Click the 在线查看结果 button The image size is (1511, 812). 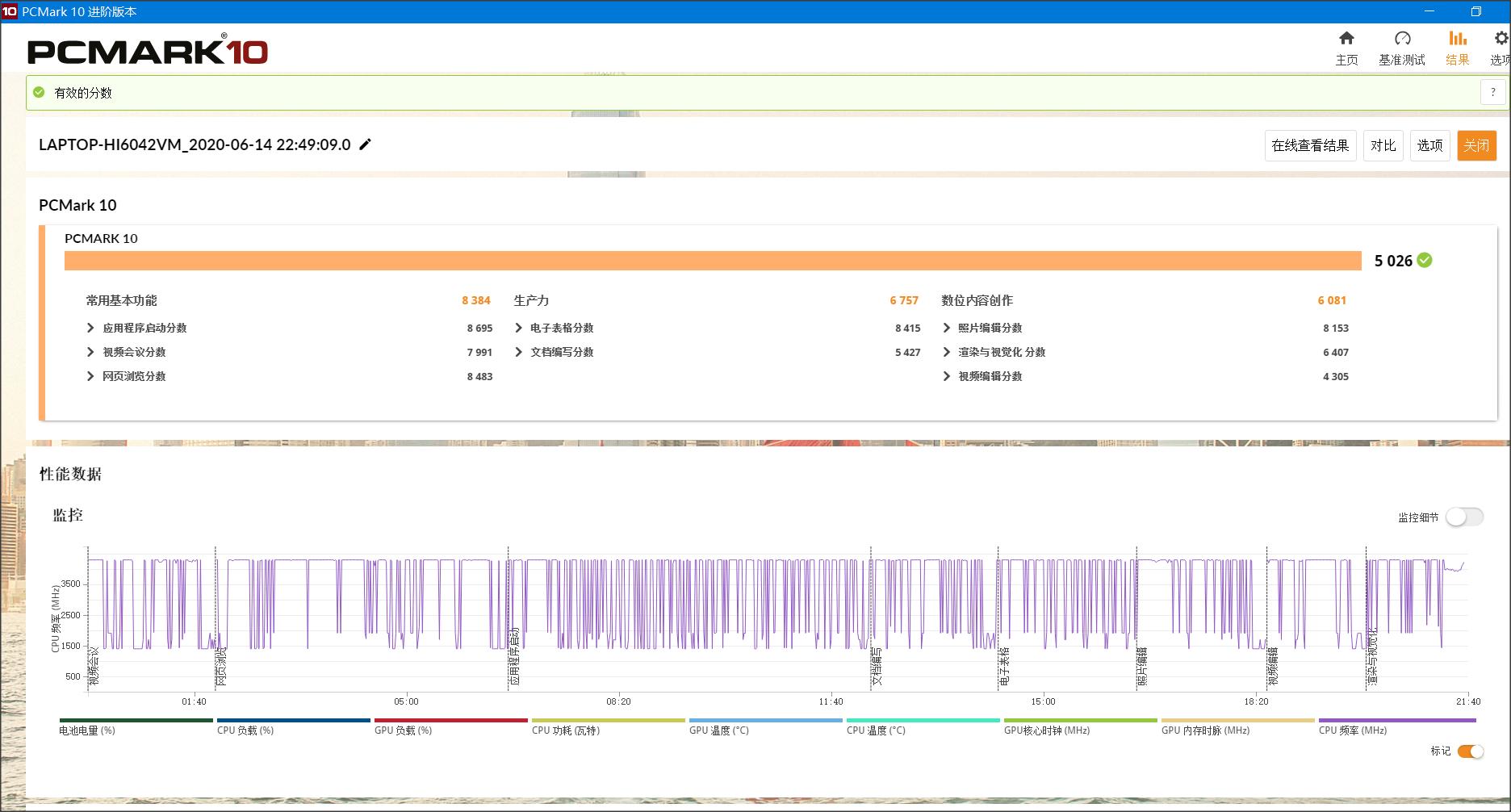(1310, 145)
